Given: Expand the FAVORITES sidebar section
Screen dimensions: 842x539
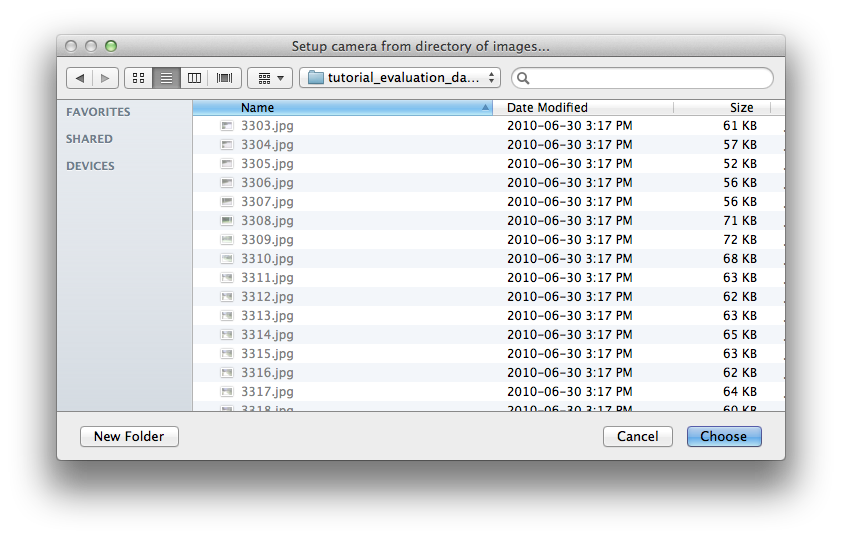Looking at the screenshot, I should 98,112.
